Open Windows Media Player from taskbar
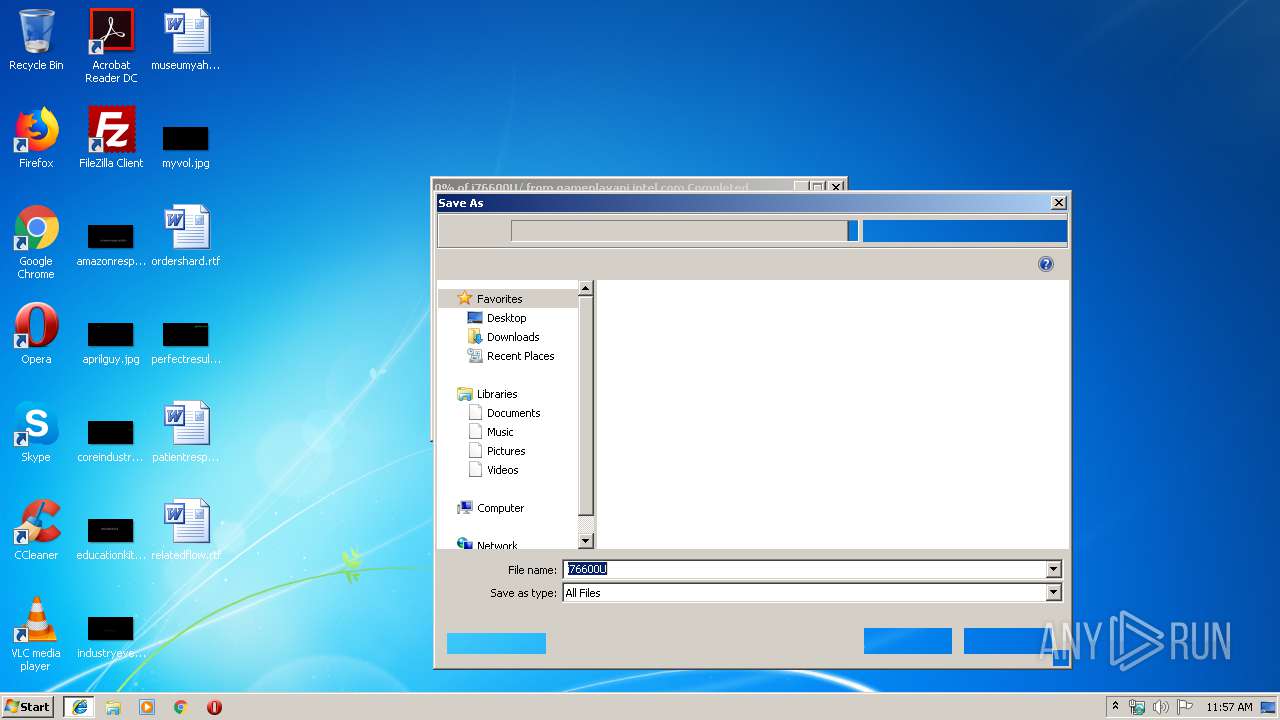 pyautogui.click(x=147, y=707)
